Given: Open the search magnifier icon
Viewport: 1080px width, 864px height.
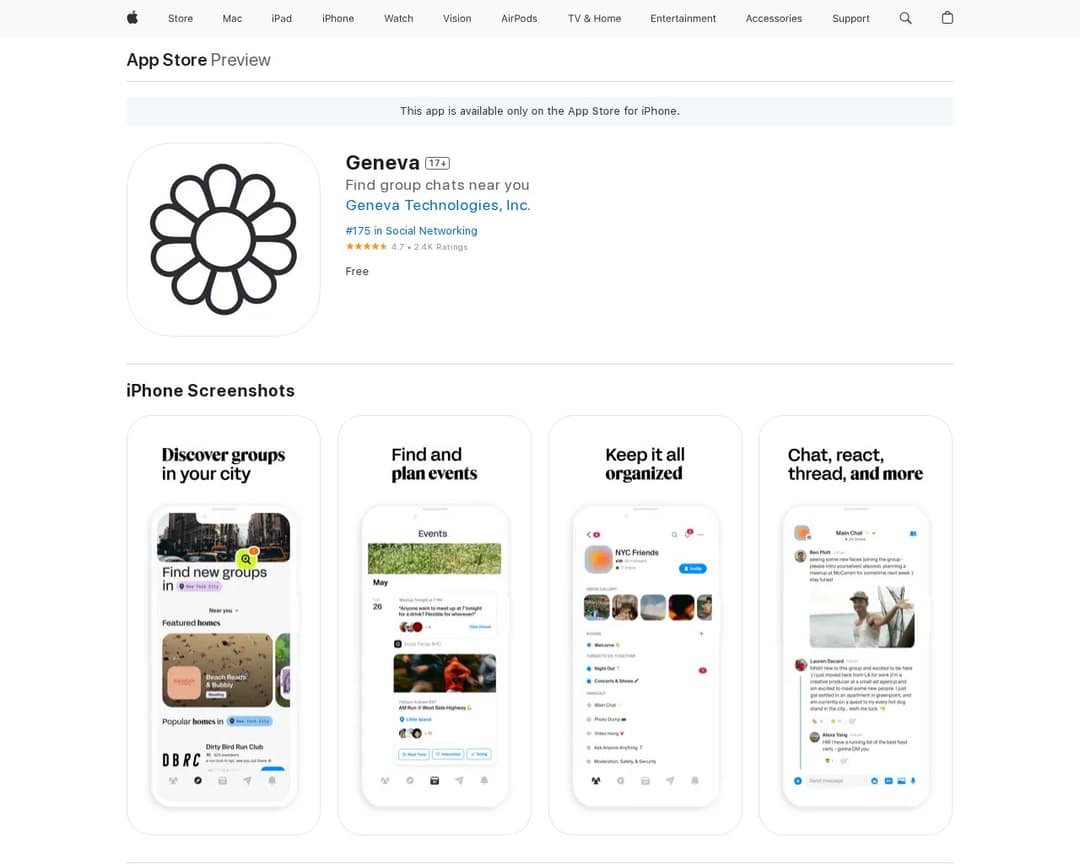Looking at the screenshot, I should [x=905, y=18].
